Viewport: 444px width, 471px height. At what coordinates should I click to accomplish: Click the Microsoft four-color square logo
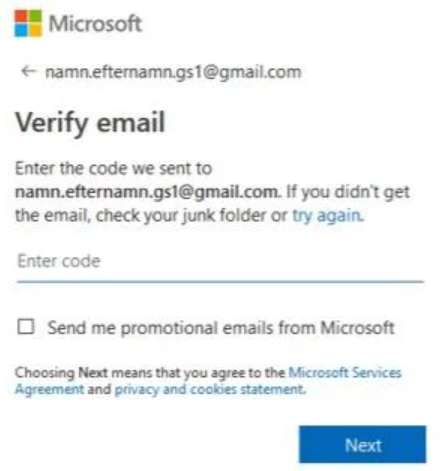click(x=28, y=23)
